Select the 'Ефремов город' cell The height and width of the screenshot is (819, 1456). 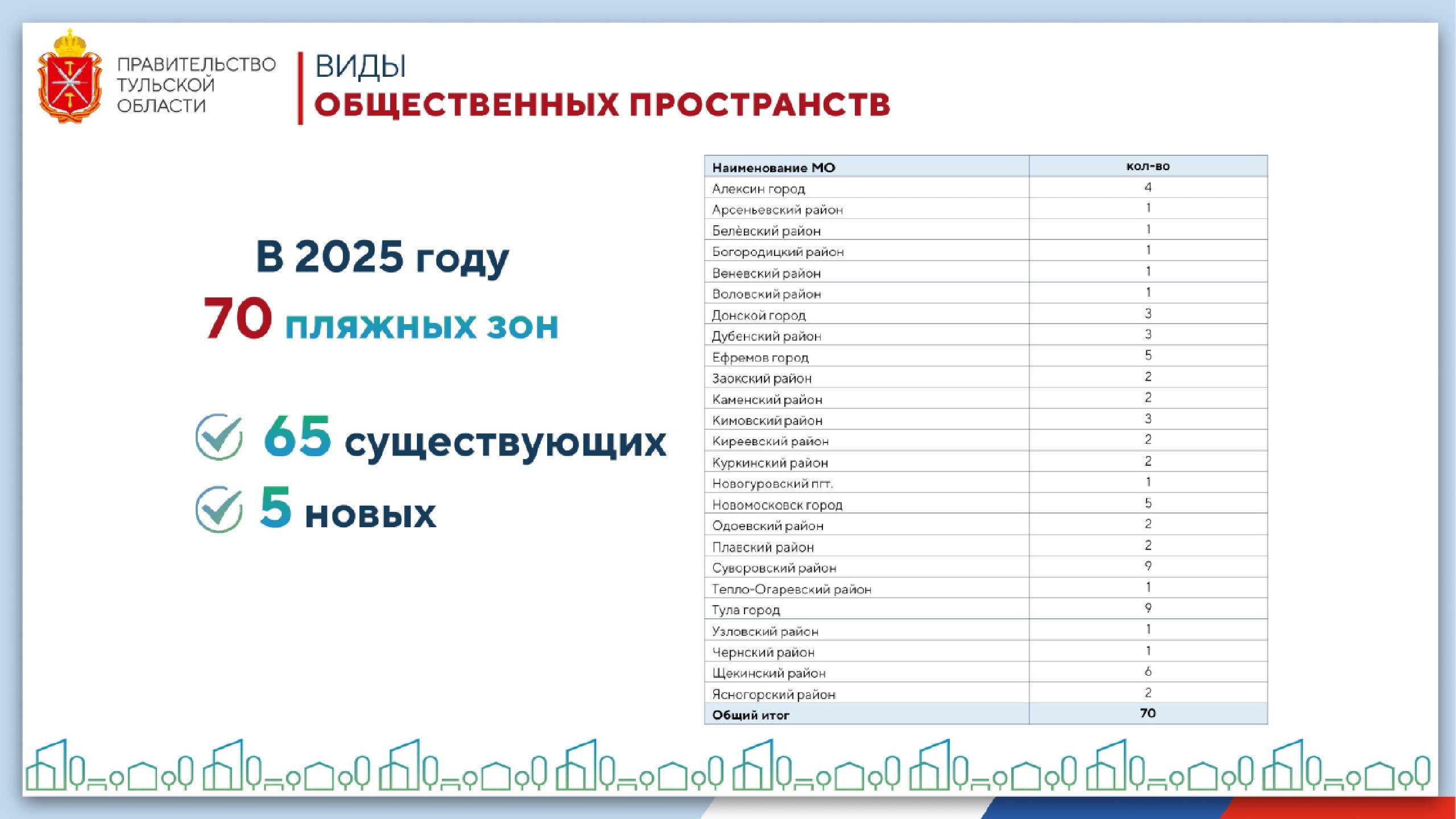click(x=867, y=356)
